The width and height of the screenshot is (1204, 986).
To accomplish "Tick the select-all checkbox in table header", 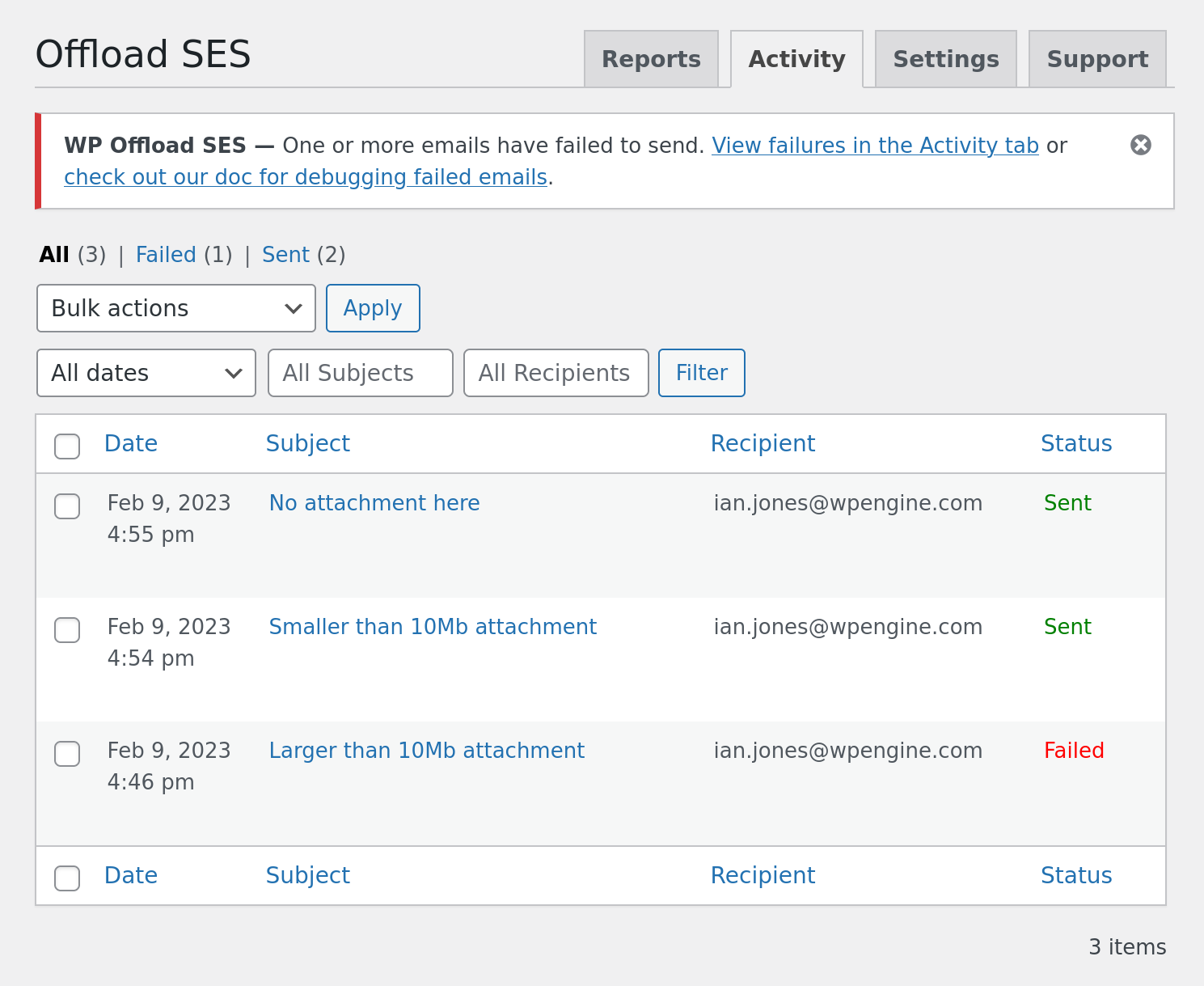I will click(67, 446).
